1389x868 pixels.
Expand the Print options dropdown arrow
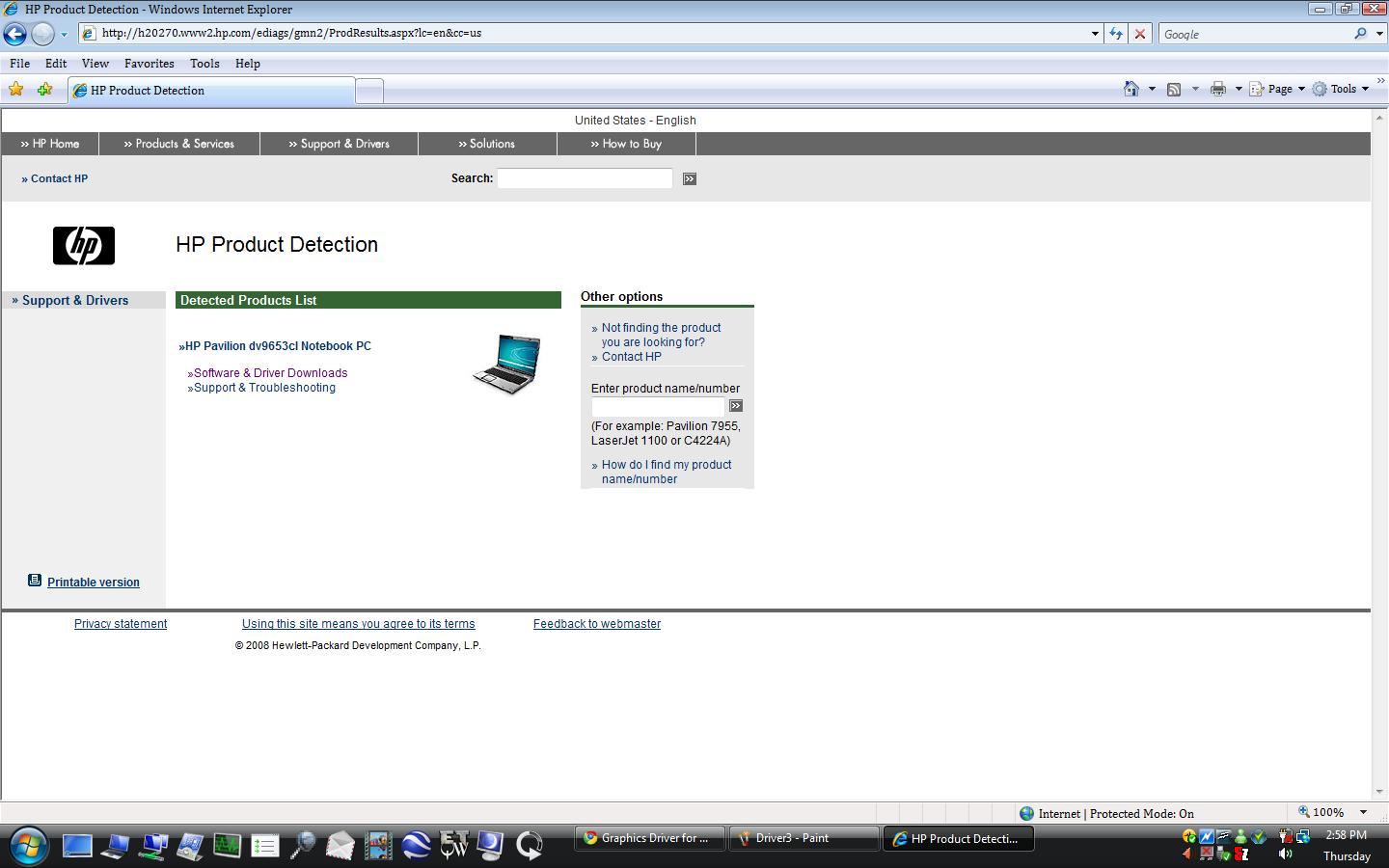coord(1239,89)
